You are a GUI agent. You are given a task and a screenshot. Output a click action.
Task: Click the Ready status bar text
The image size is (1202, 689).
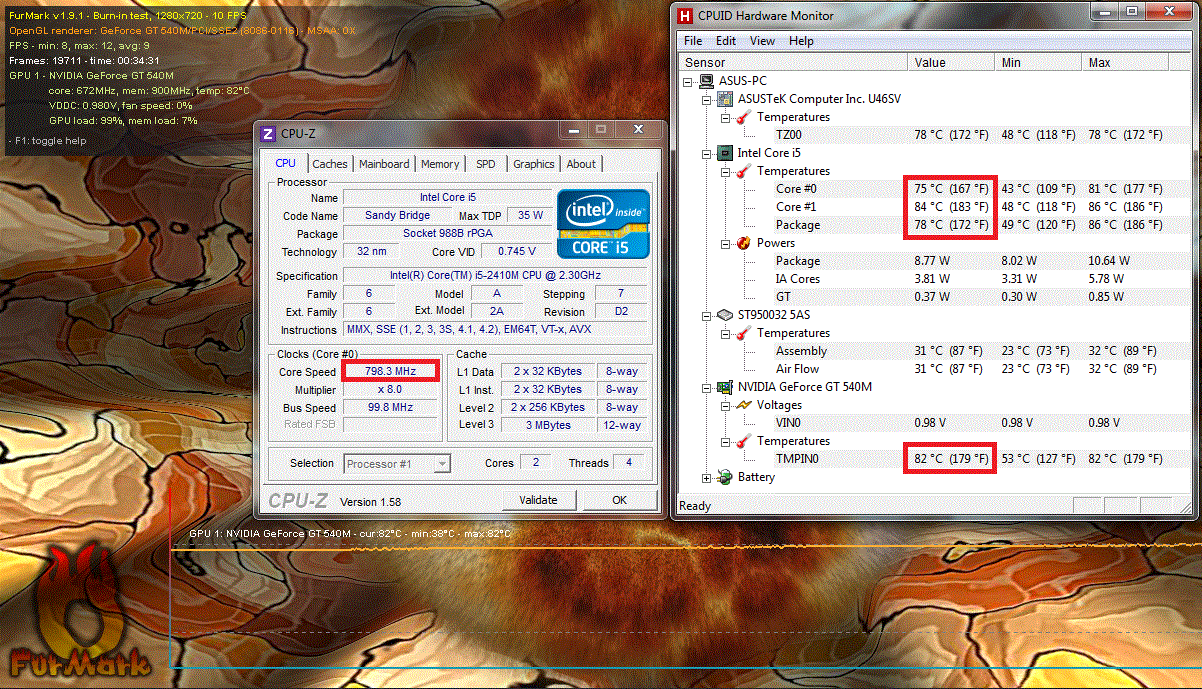[695, 505]
